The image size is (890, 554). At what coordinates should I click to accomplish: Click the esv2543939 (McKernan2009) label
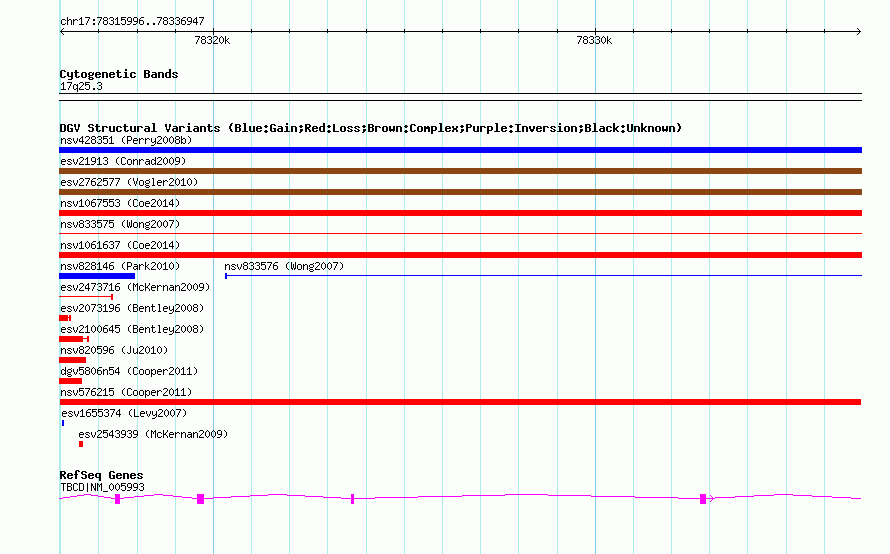point(153,434)
